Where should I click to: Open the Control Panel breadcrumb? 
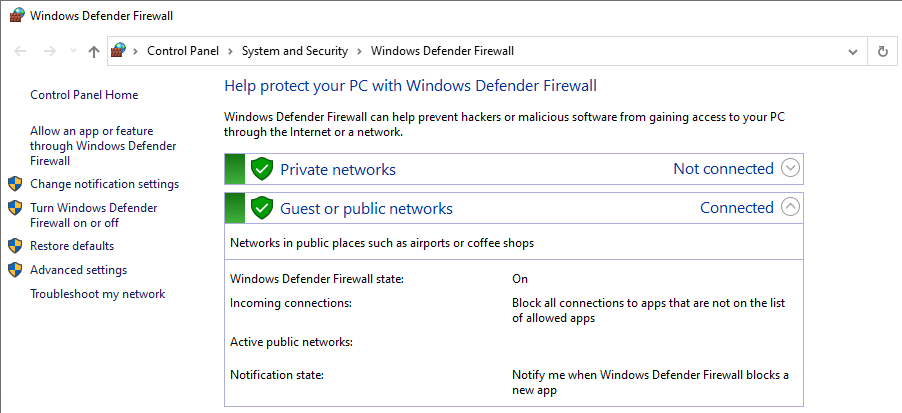183,51
